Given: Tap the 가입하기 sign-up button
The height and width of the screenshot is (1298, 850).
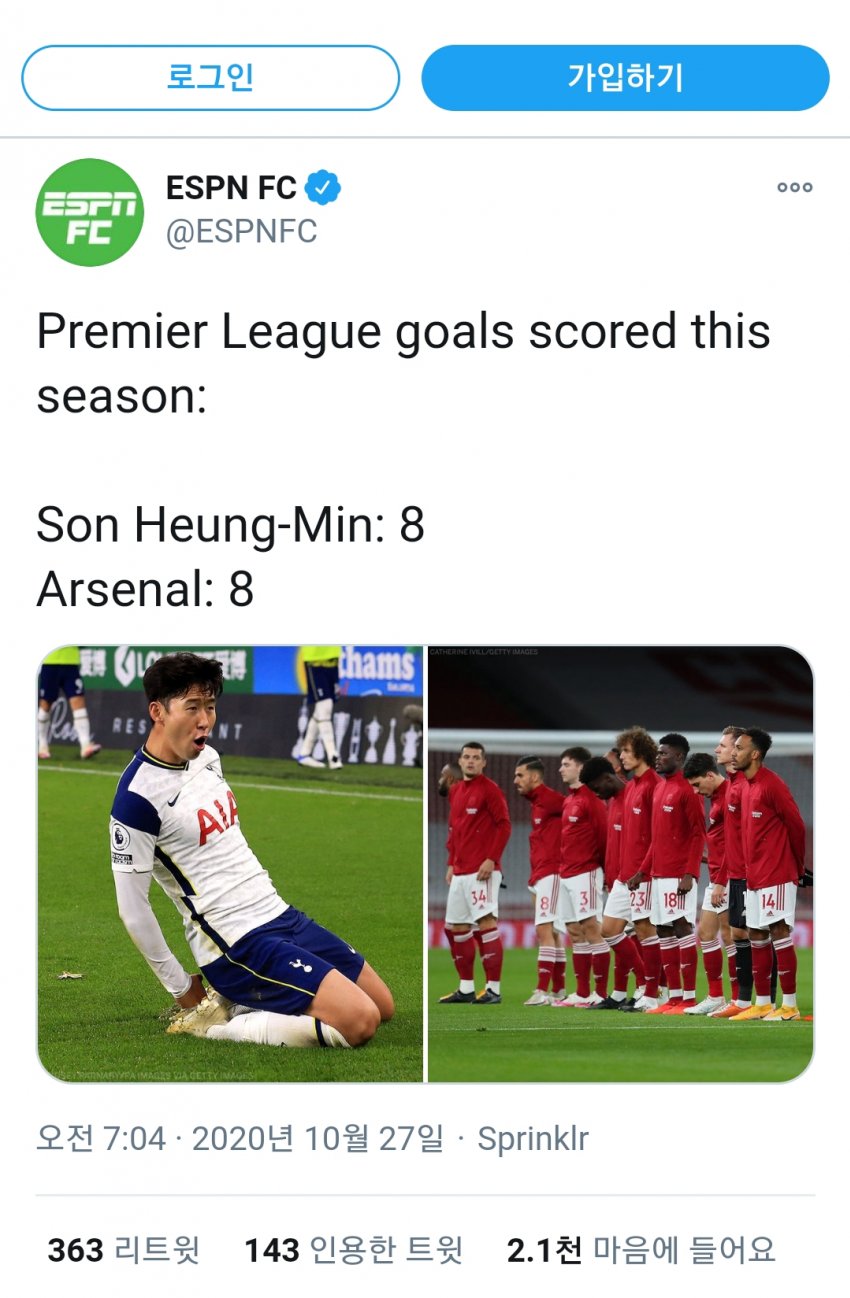Looking at the screenshot, I should click(x=625, y=78).
